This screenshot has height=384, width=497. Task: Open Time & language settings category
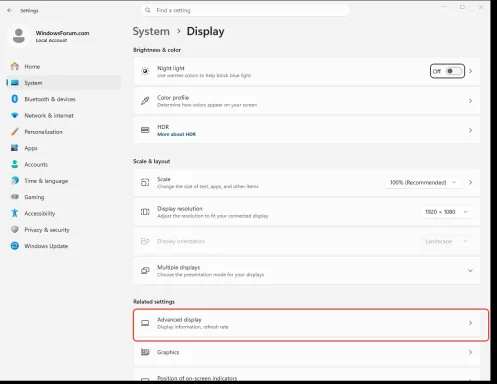64,180
